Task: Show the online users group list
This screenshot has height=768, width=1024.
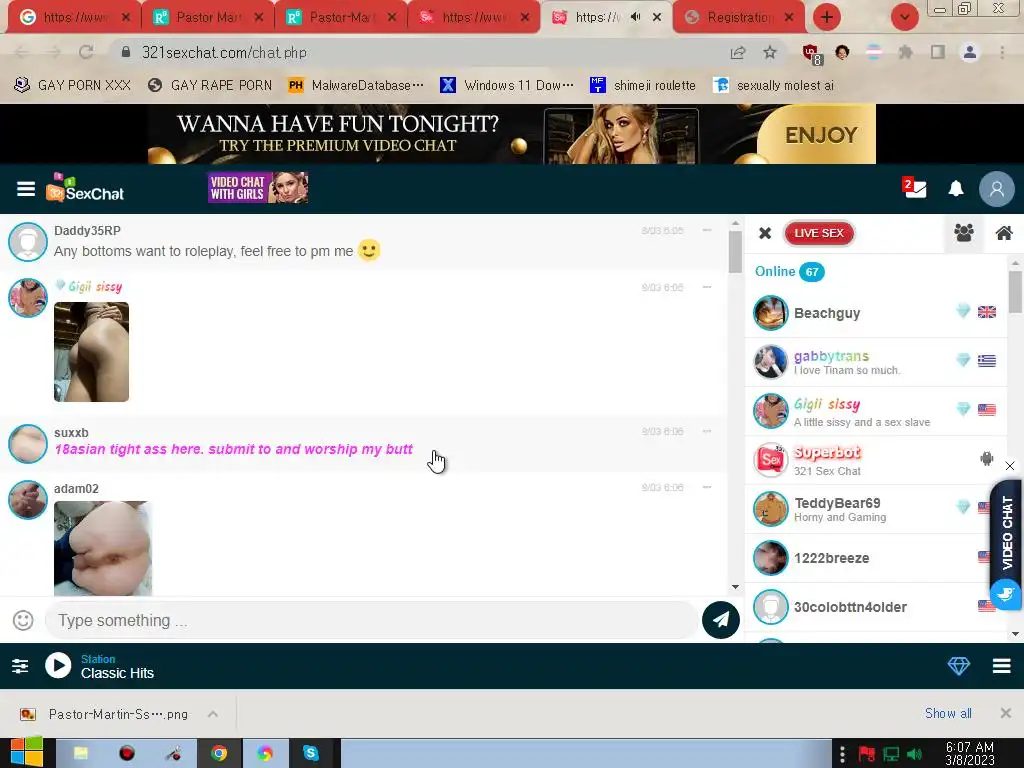Action: [963, 232]
